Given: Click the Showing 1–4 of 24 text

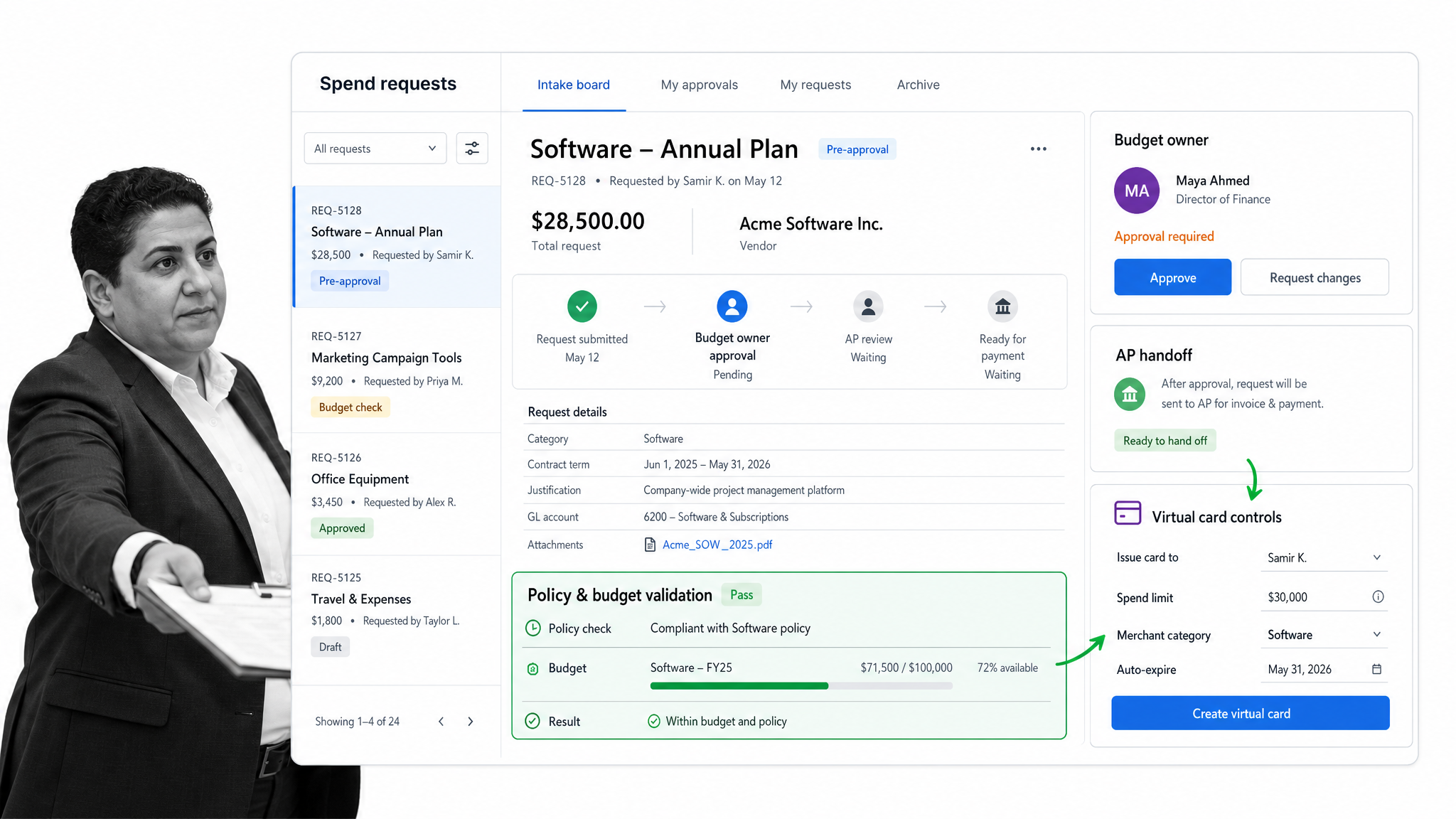Looking at the screenshot, I should pos(357,722).
